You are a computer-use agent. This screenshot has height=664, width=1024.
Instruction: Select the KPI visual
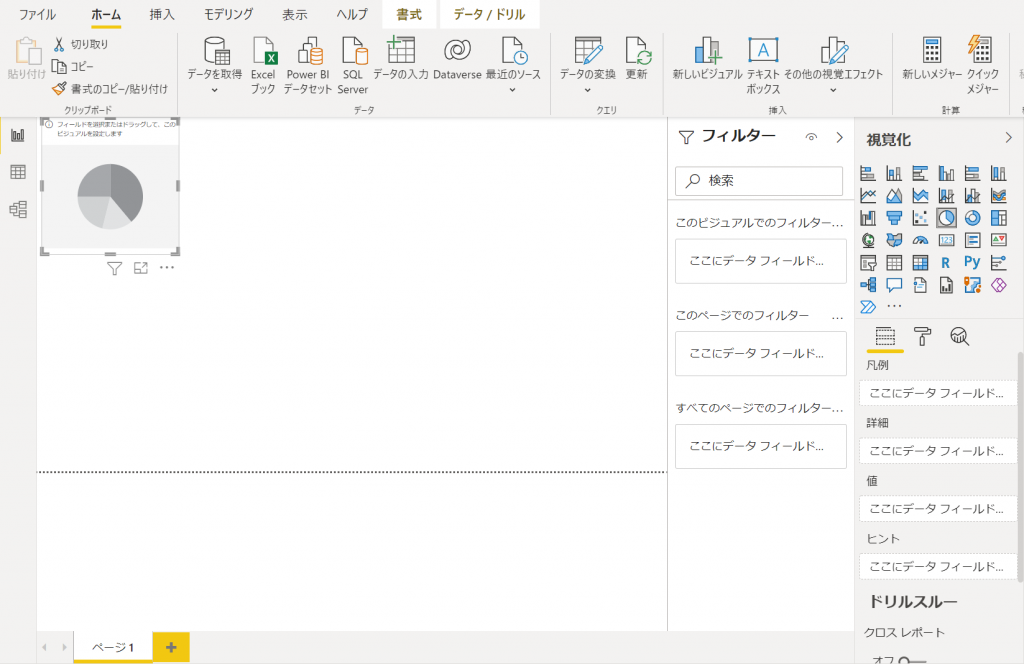pyautogui.click(x=999, y=240)
